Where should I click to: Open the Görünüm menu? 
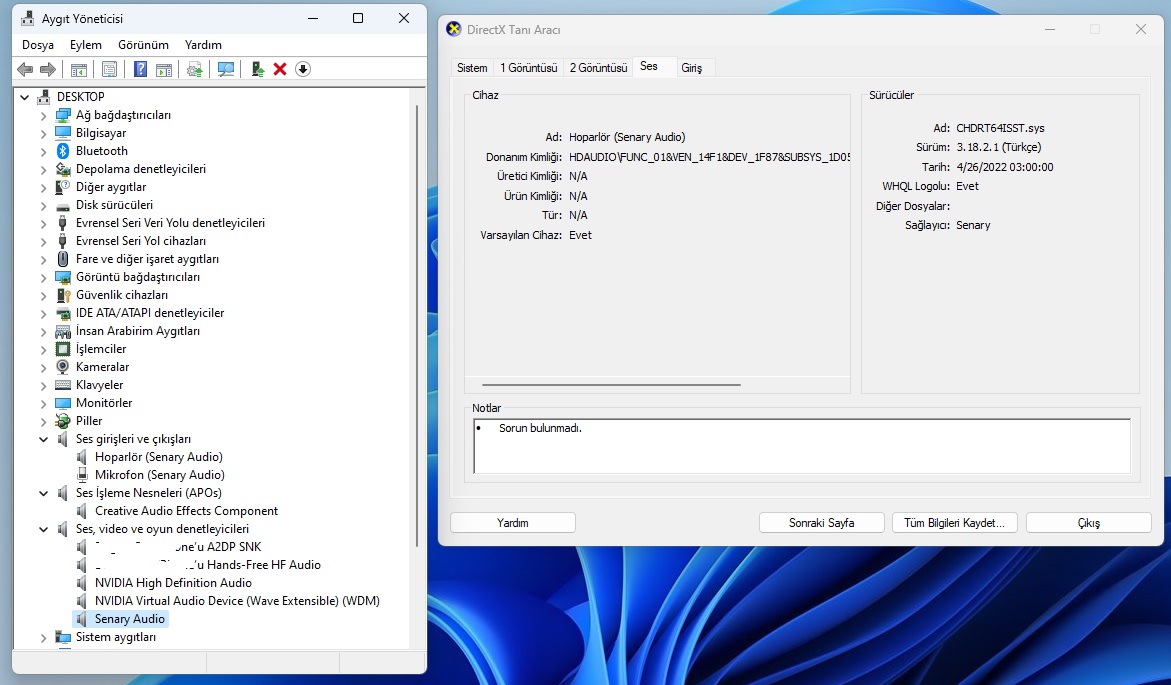click(x=143, y=45)
